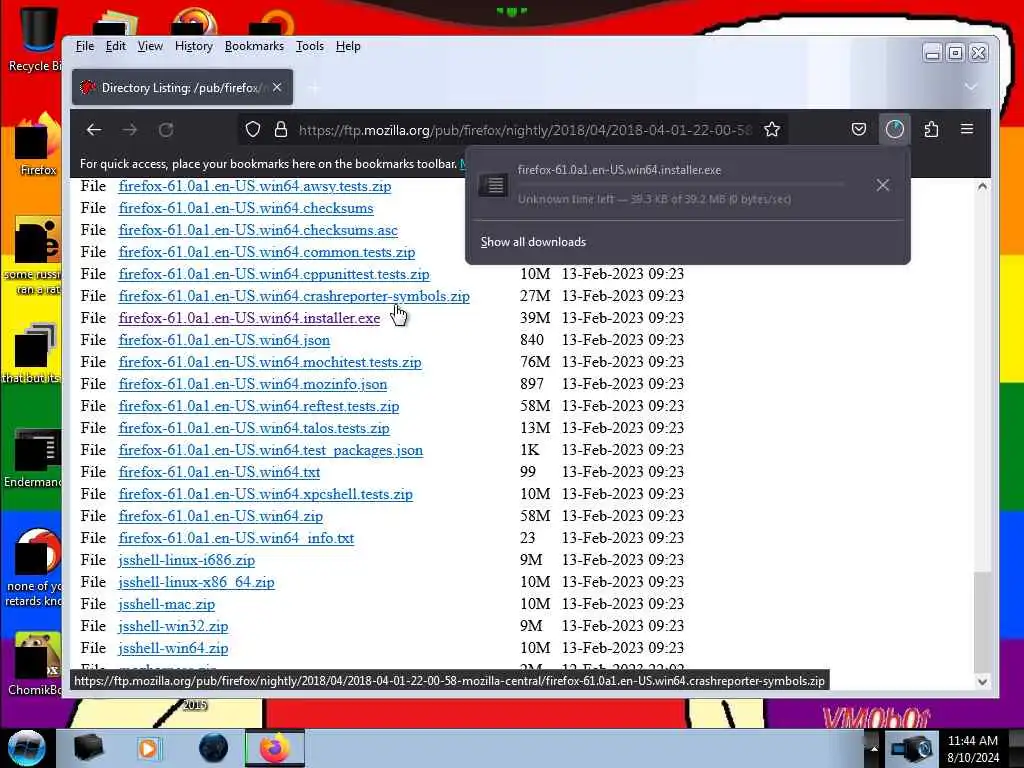Click the camera icon in system tray
Screen dimensions: 1024x768
912,748
